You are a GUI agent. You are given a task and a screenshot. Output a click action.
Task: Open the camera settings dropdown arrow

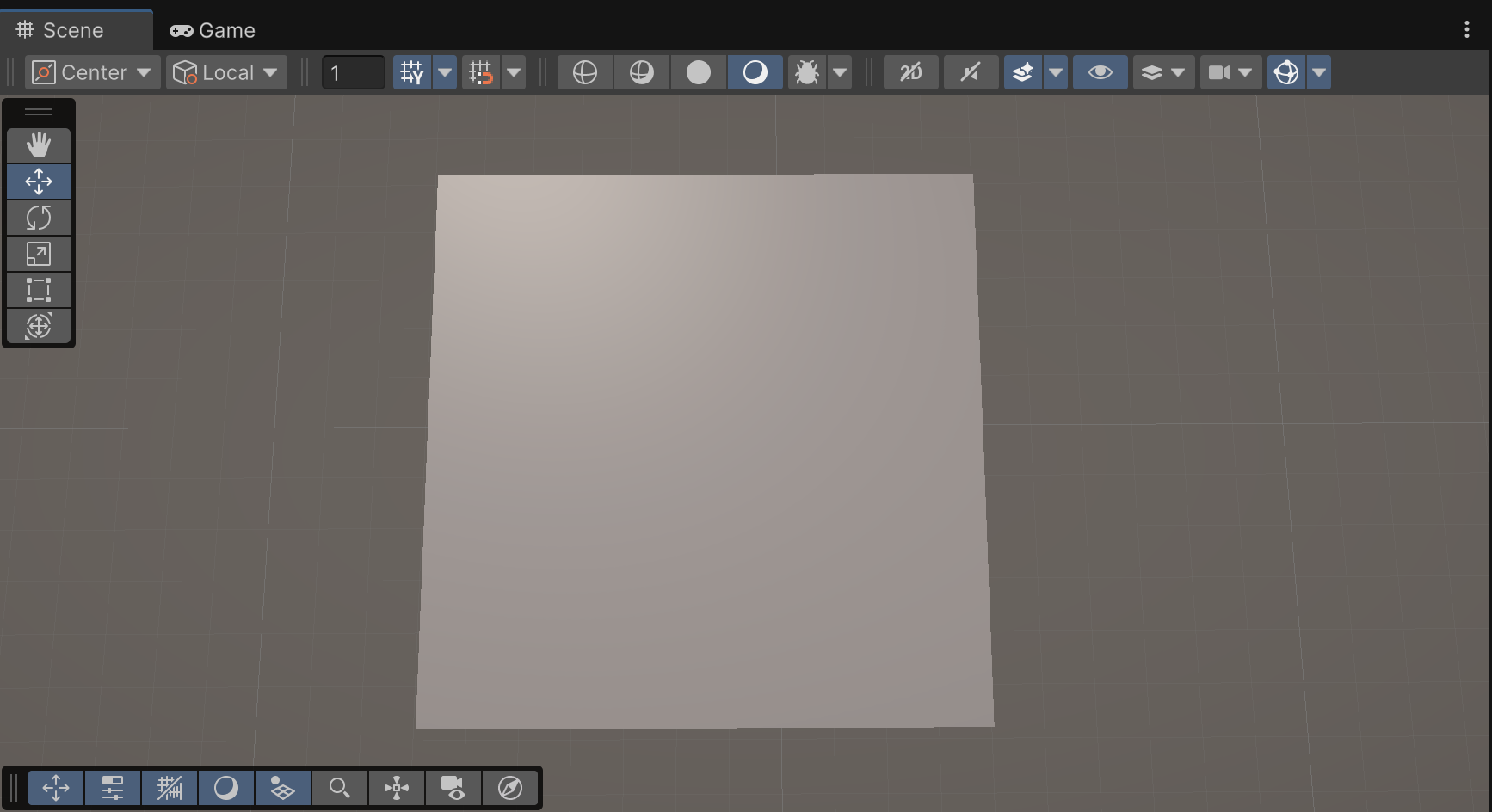pos(1245,72)
